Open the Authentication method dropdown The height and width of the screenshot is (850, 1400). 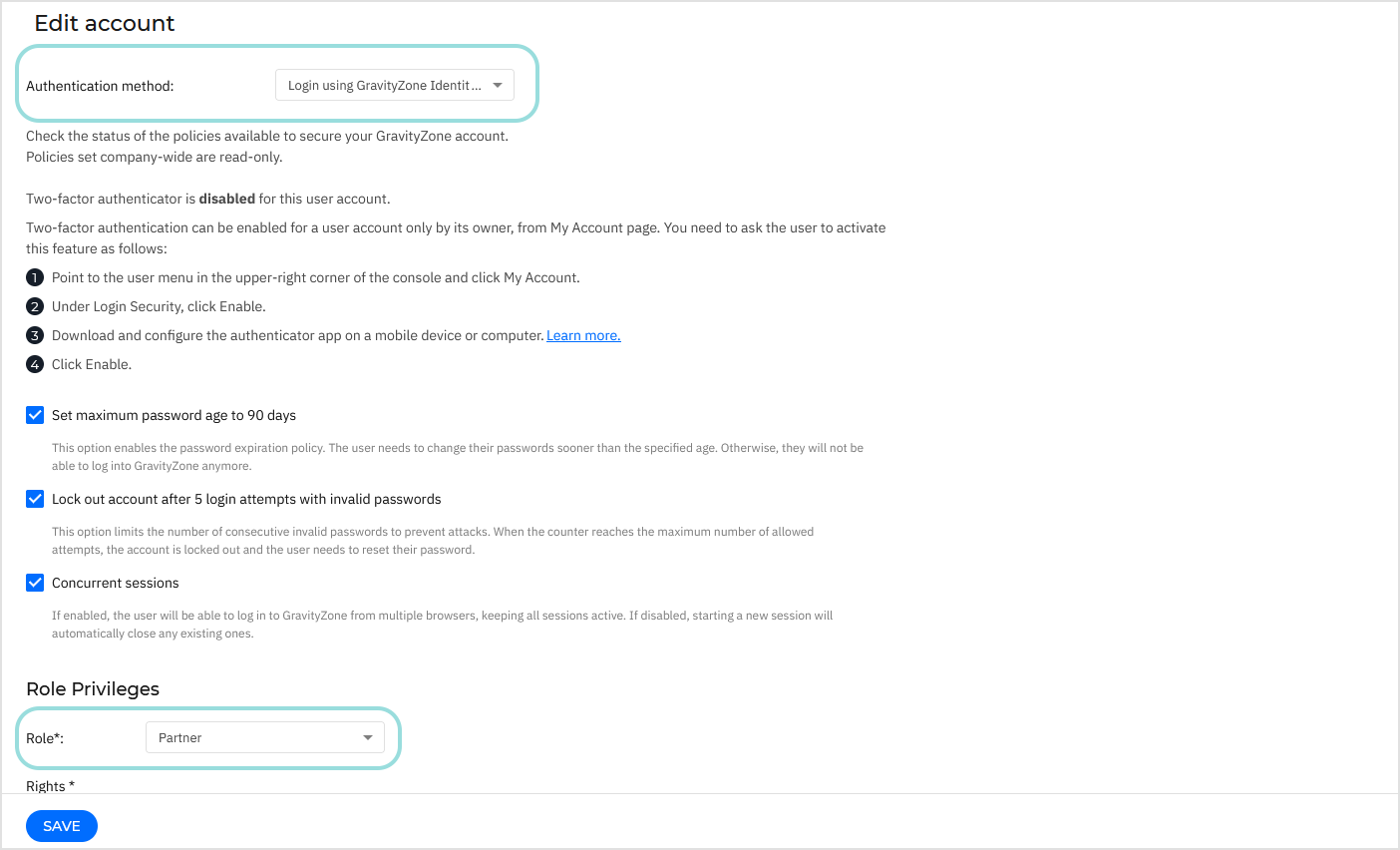(x=394, y=85)
